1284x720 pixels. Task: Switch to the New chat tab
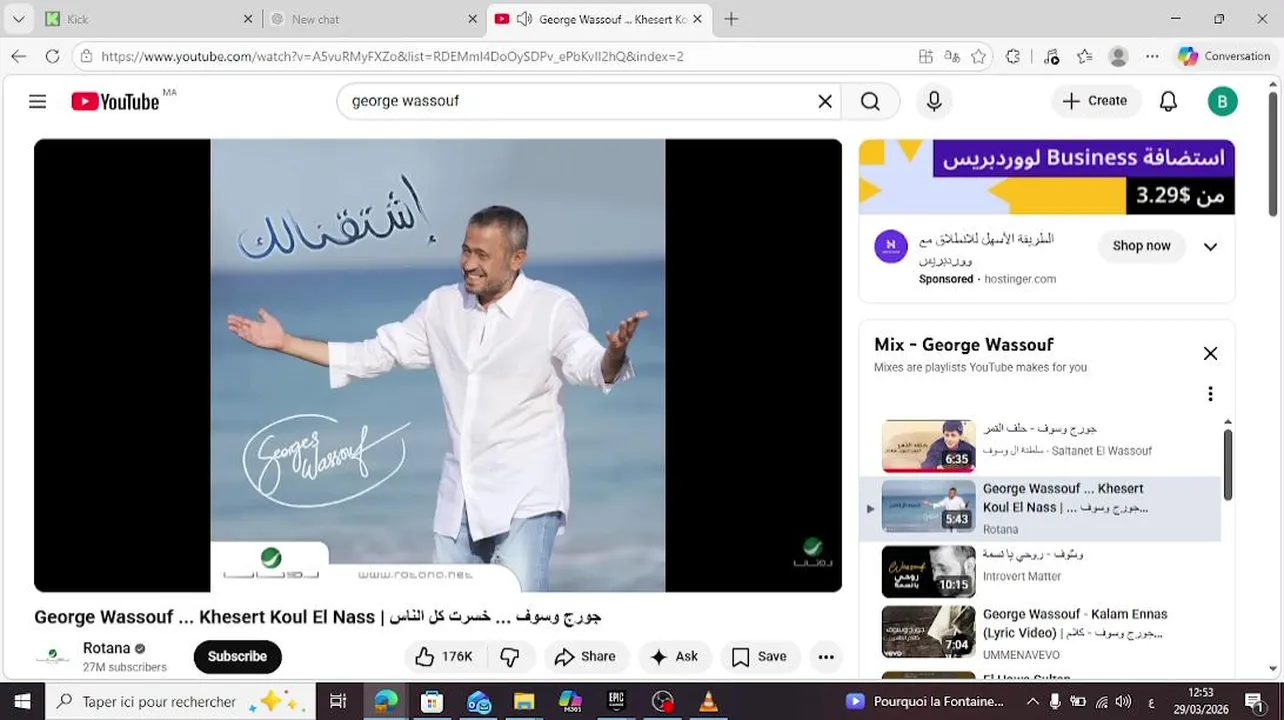(x=370, y=19)
